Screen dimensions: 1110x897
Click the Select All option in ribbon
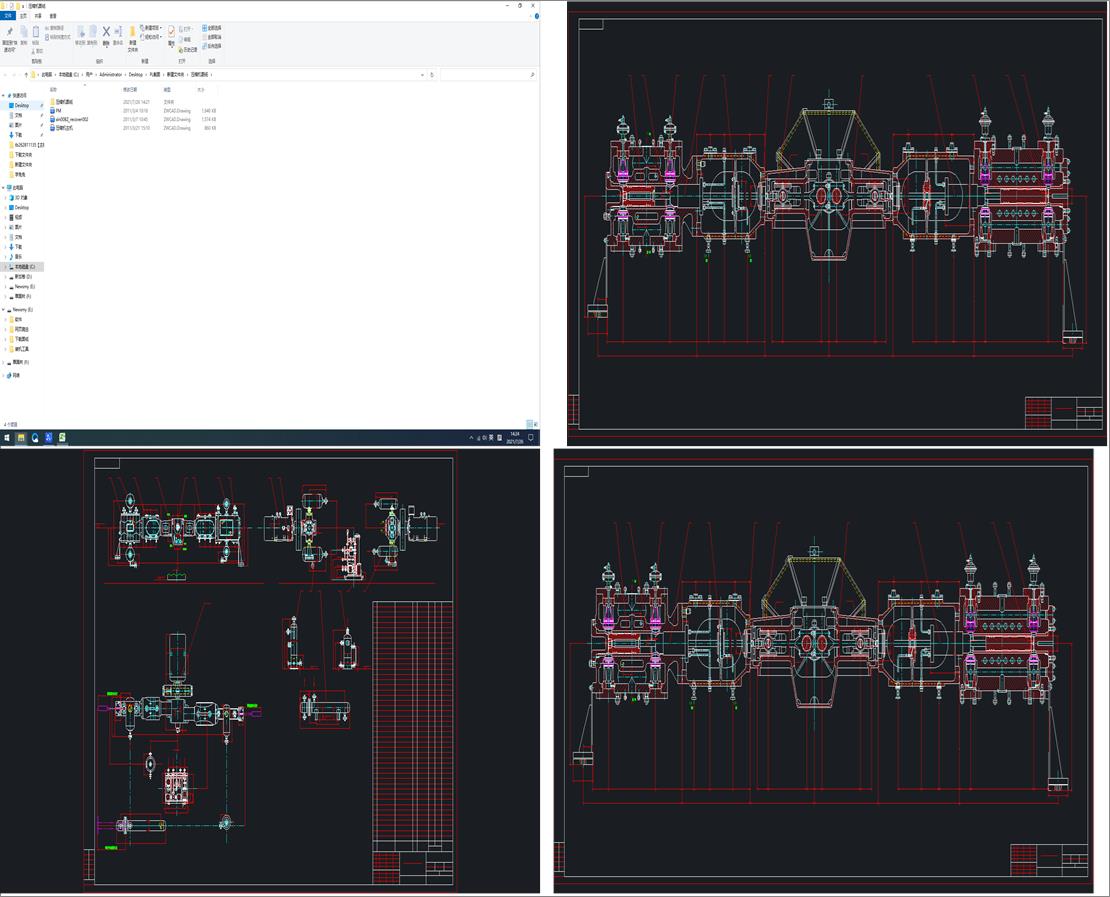pos(213,27)
